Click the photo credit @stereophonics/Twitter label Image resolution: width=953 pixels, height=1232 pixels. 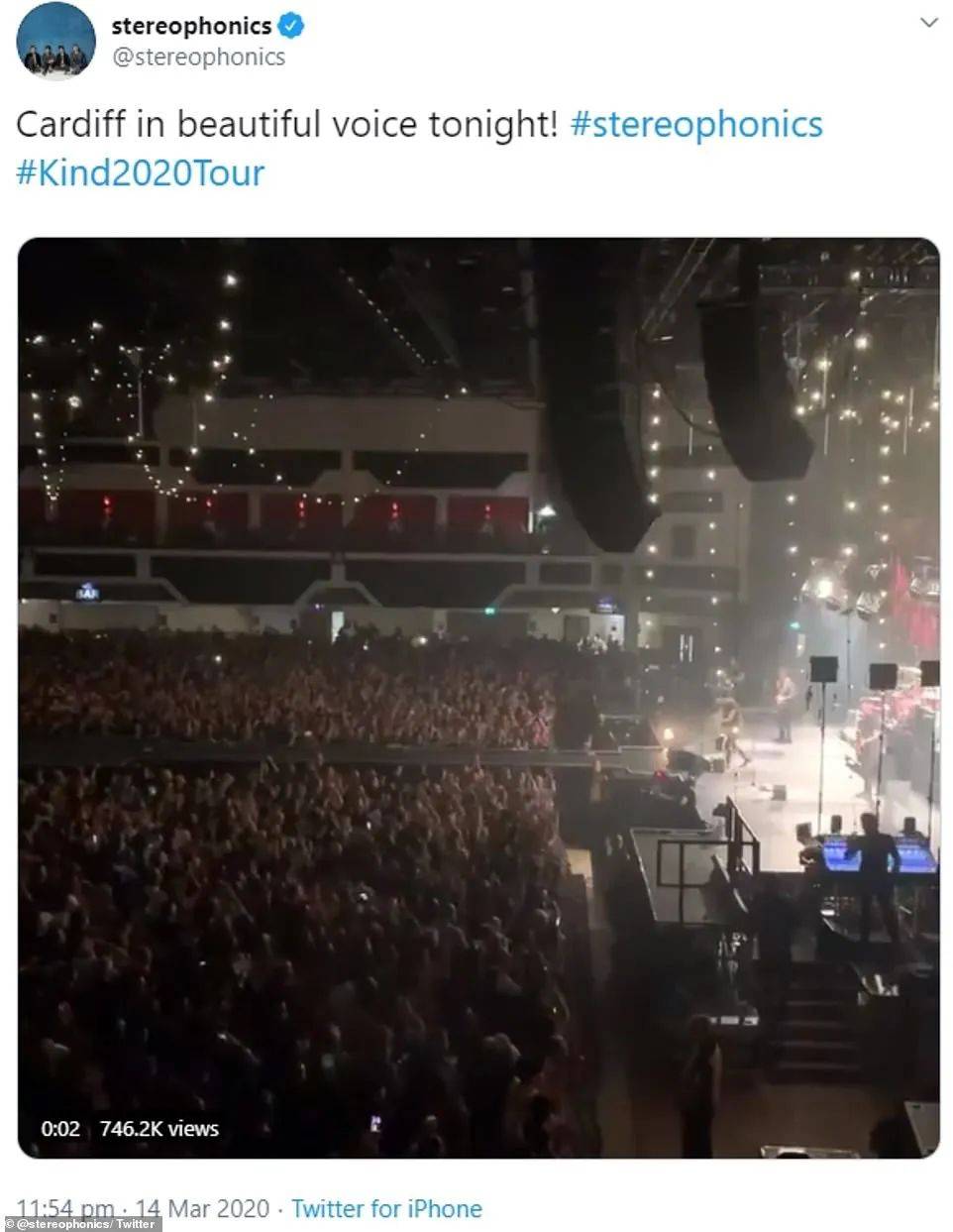click(81, 1224)
